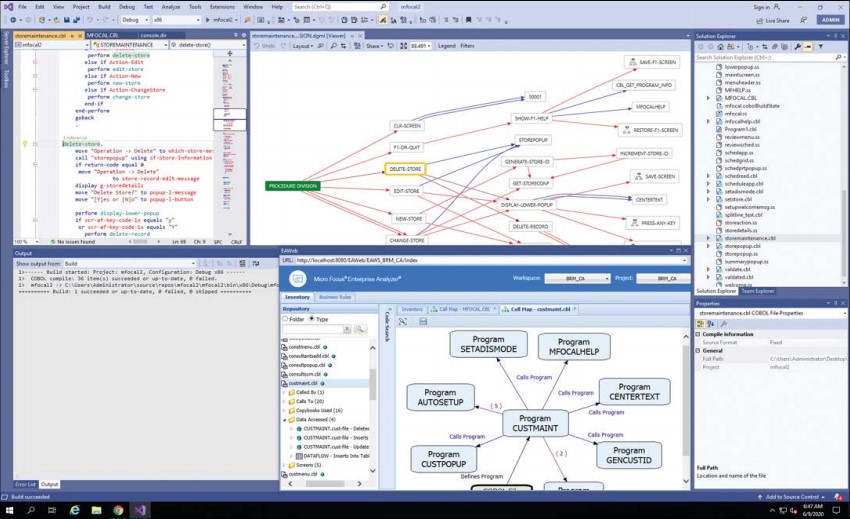The width and height of the screenshot is (850, 519).
Task: Click the Toggle Word Wrap icon in Output toolbar
Action: point(255,264)
